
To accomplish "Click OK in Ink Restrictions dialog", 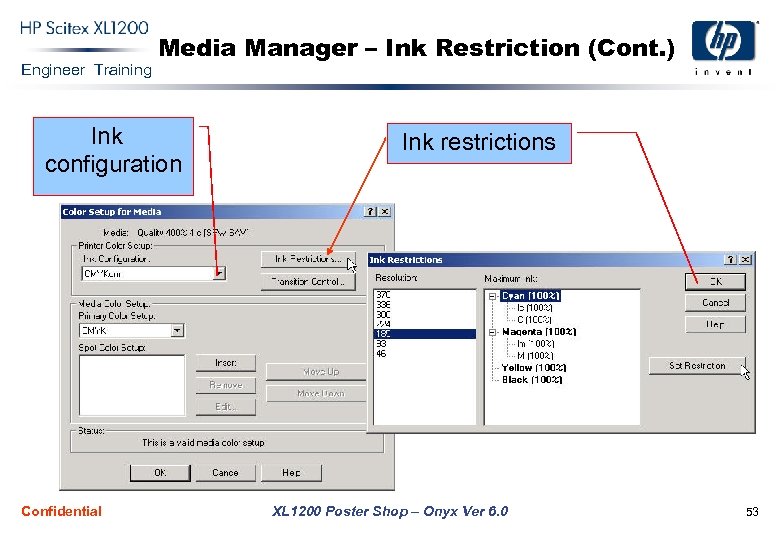I will click(715, 281).
